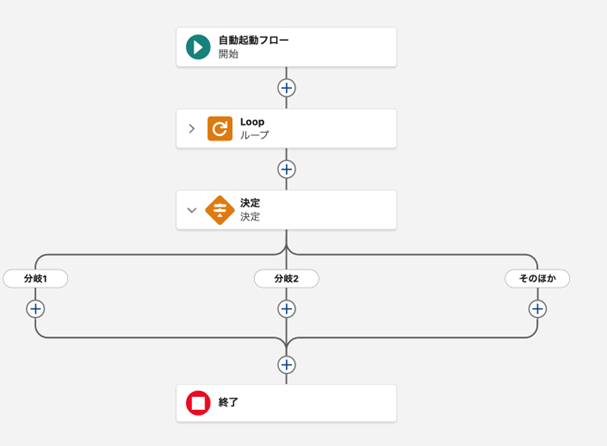Select the 分岐1 branch label
The width and height of the screenshot is (607, 446).
36,279
